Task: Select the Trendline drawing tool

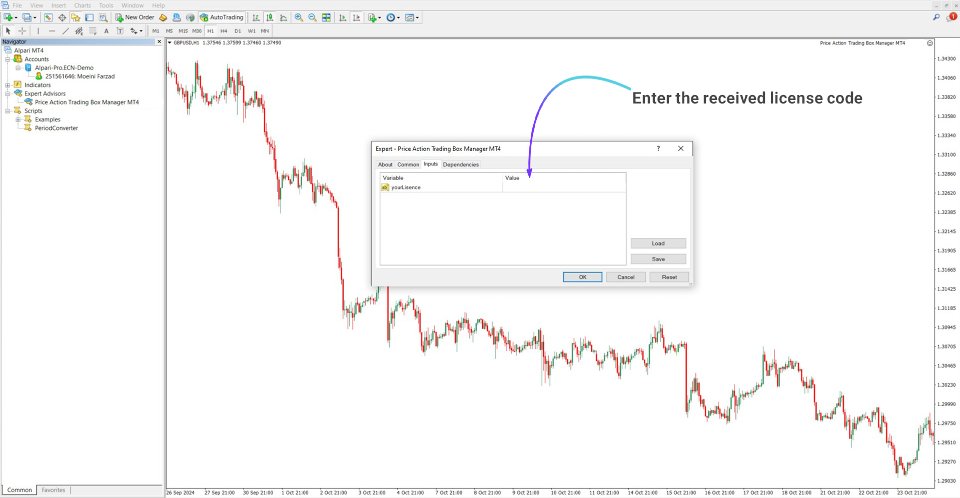Action: click(x=66, y=31)
